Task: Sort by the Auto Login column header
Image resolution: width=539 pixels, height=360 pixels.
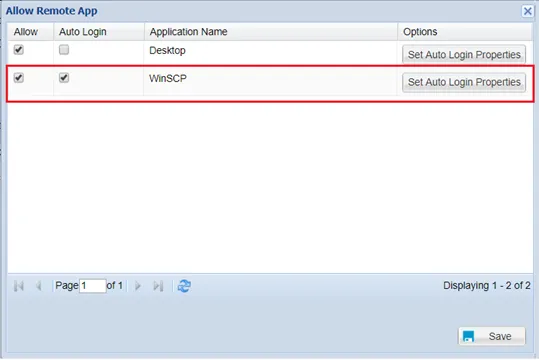Action: point(99,32)
